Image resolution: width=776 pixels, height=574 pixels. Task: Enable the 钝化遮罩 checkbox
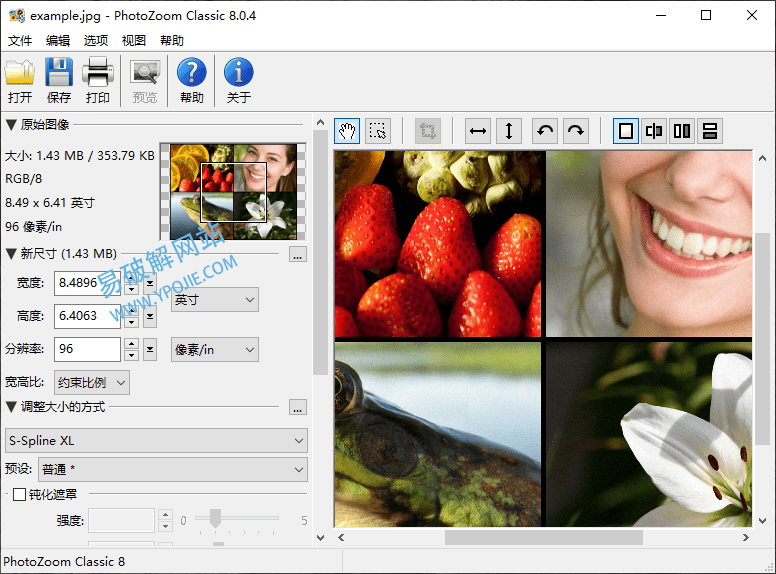pyautogui.click(x=19, y=494)
